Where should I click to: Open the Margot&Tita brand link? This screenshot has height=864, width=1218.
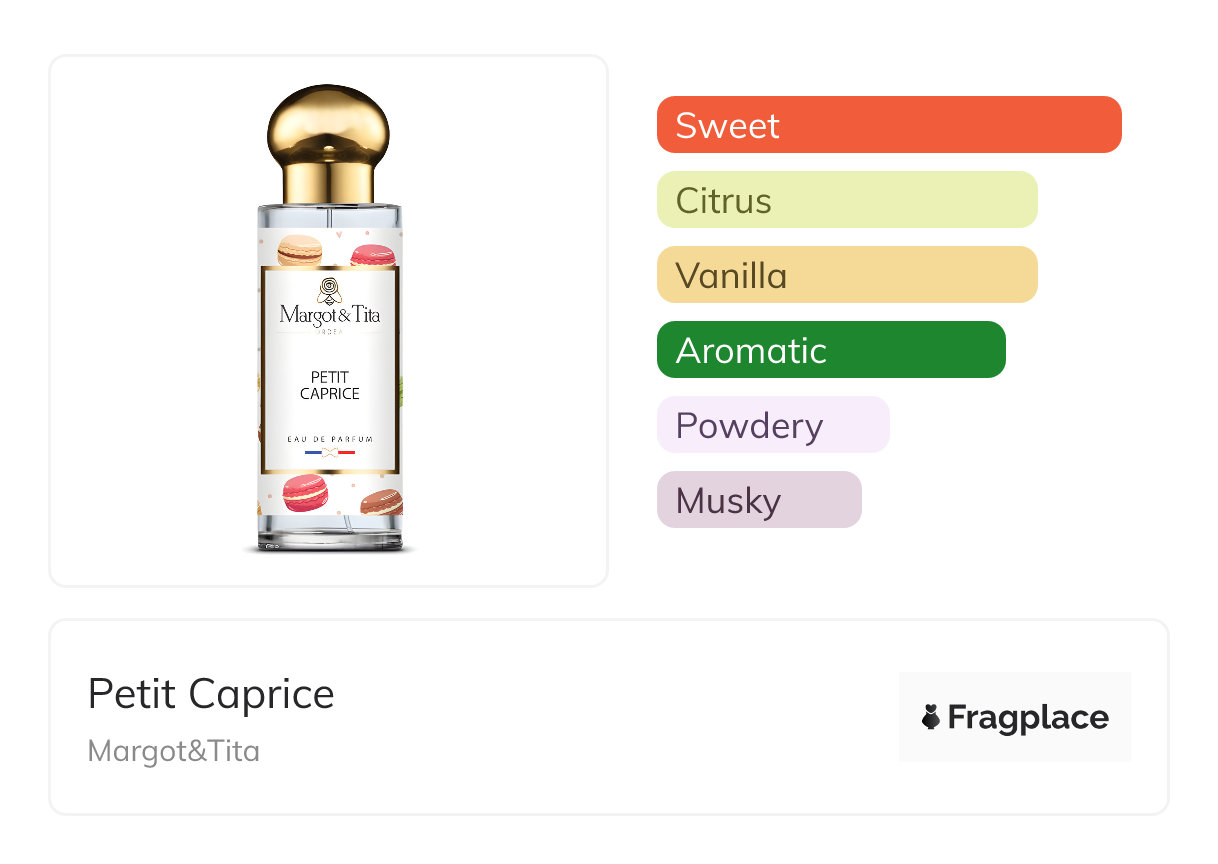(174, 751)
